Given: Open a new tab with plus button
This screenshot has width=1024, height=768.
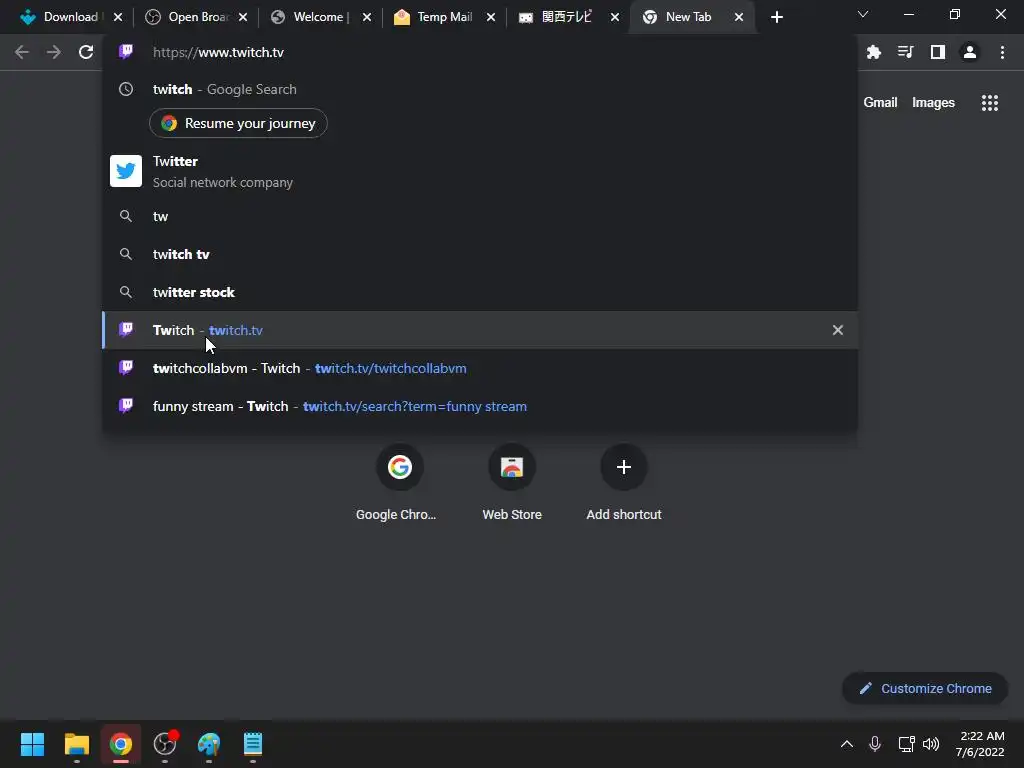Looking at the screenshot, I should pyautogui.click(x=776, y=18).
